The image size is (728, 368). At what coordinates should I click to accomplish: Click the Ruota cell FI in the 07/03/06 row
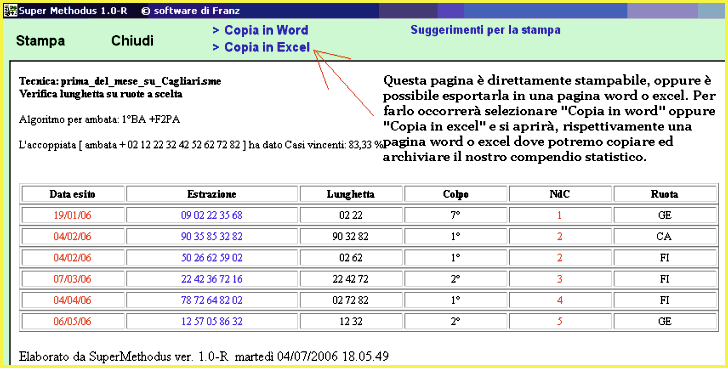pyautogui.click(x=665, y=279)
